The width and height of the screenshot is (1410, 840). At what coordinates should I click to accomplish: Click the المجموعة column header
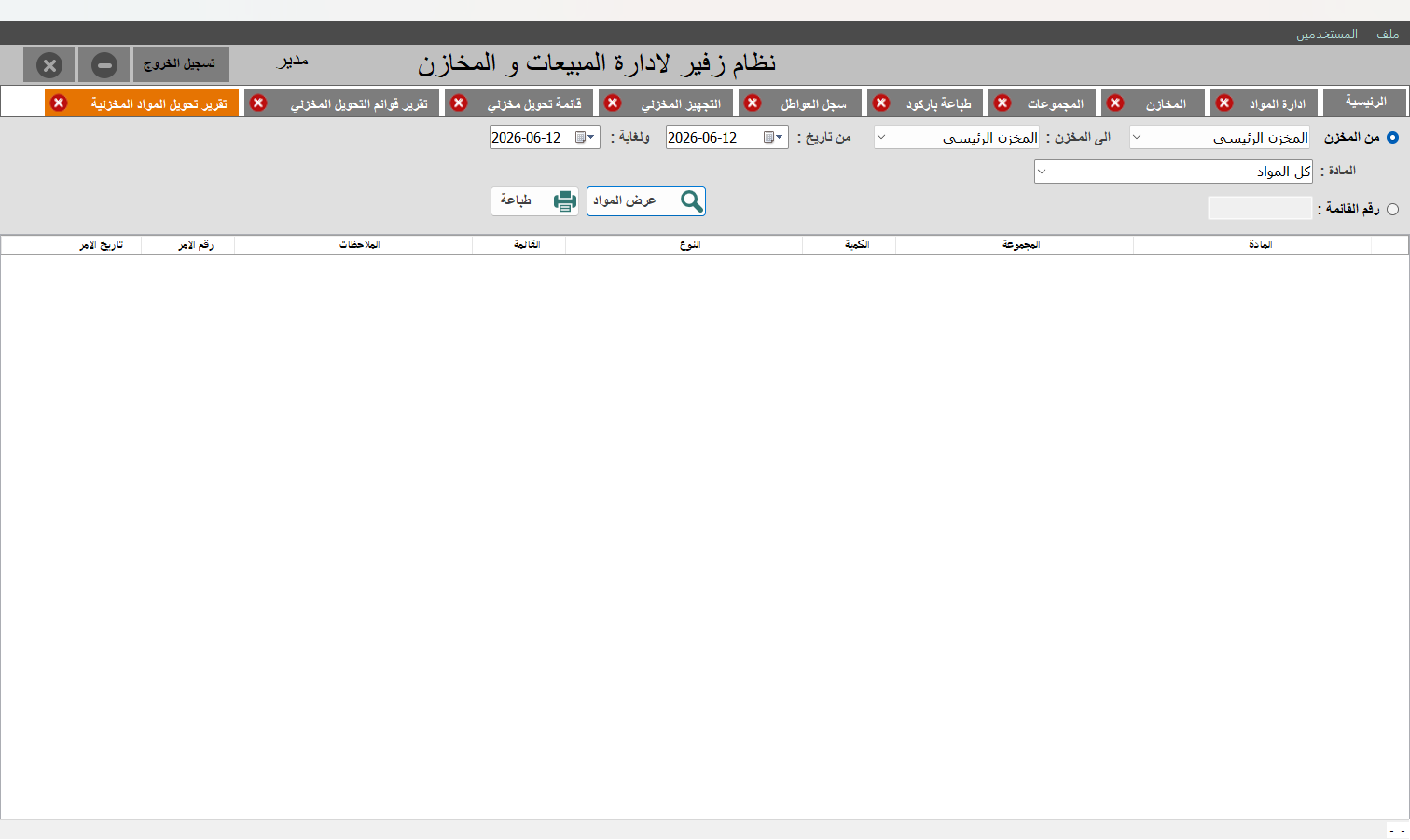[x=1015, y=244]
